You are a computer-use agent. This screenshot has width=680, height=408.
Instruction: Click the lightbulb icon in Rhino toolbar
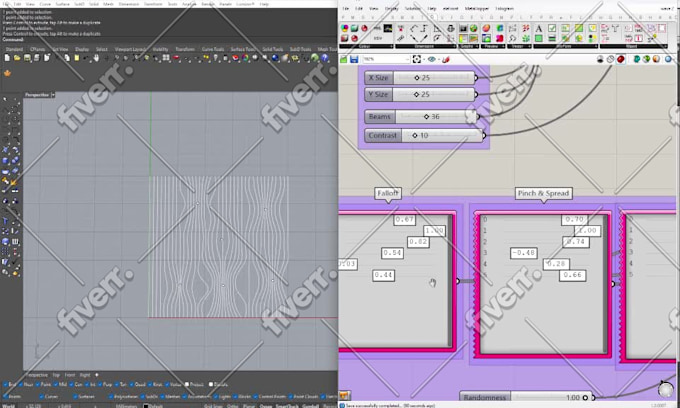(216, 58)
